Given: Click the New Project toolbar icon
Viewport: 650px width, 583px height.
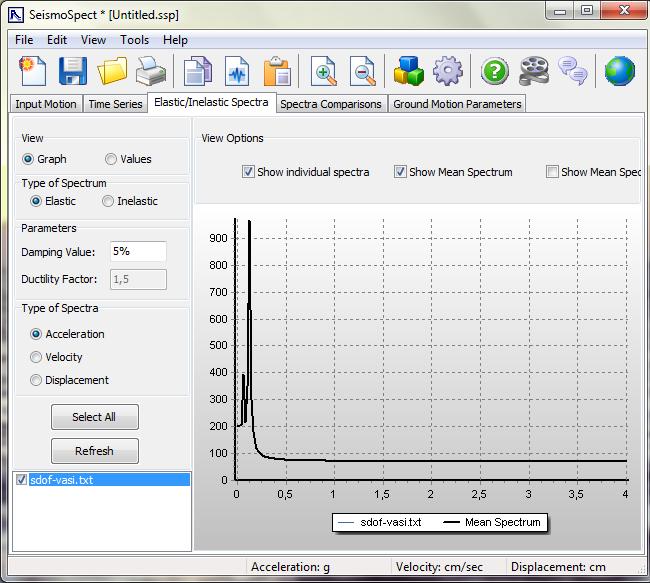Looking at the screenshot, I should point(32,70).
